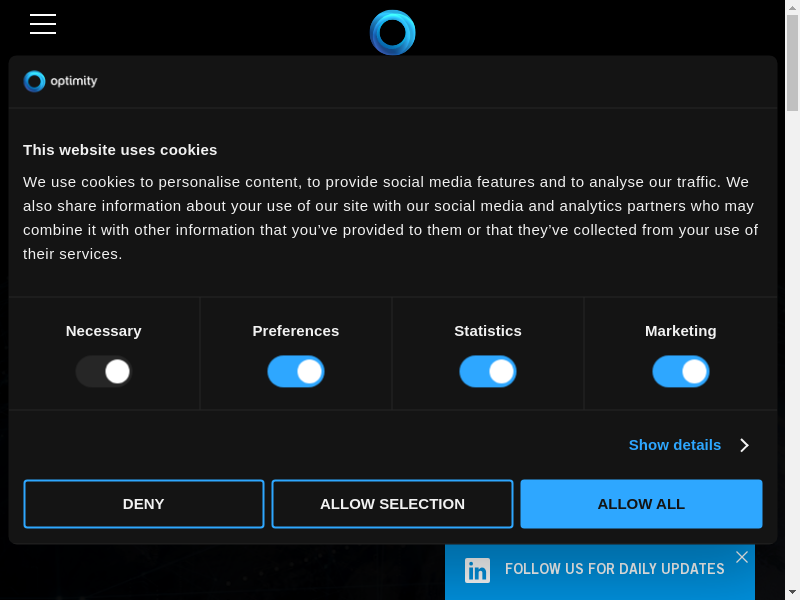Open Follow Us For Daily Updates link
Image resolution: width=800 pixels, height=600 pixels.
pyautogui.click(x=614, y=569)
